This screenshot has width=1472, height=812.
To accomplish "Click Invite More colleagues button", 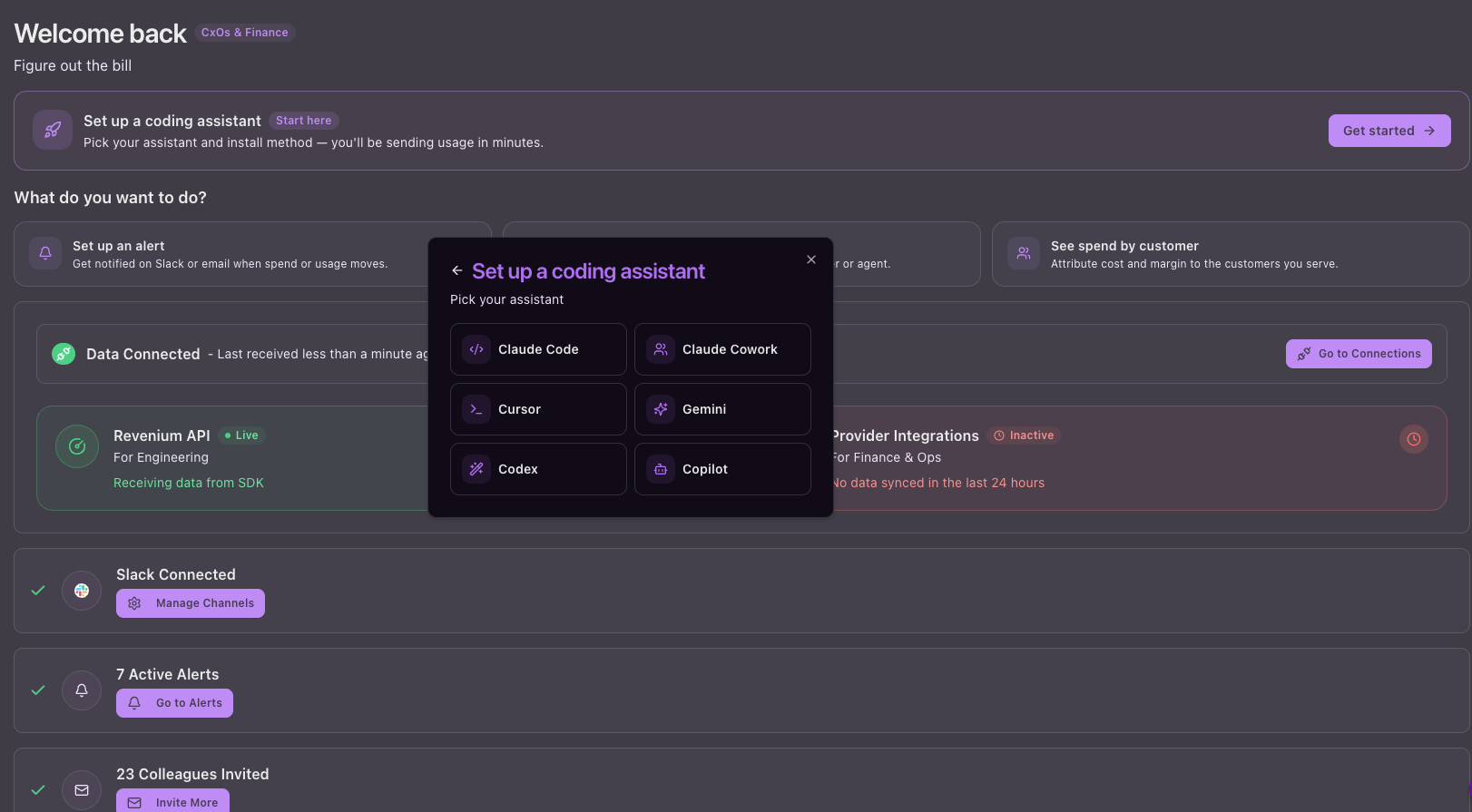I will pos(172,802).
